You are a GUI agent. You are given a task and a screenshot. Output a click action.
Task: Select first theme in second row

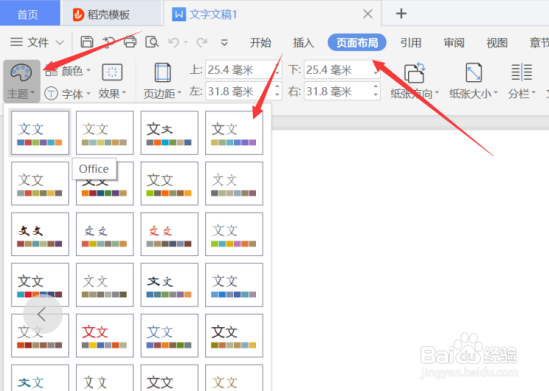point(40,183)
